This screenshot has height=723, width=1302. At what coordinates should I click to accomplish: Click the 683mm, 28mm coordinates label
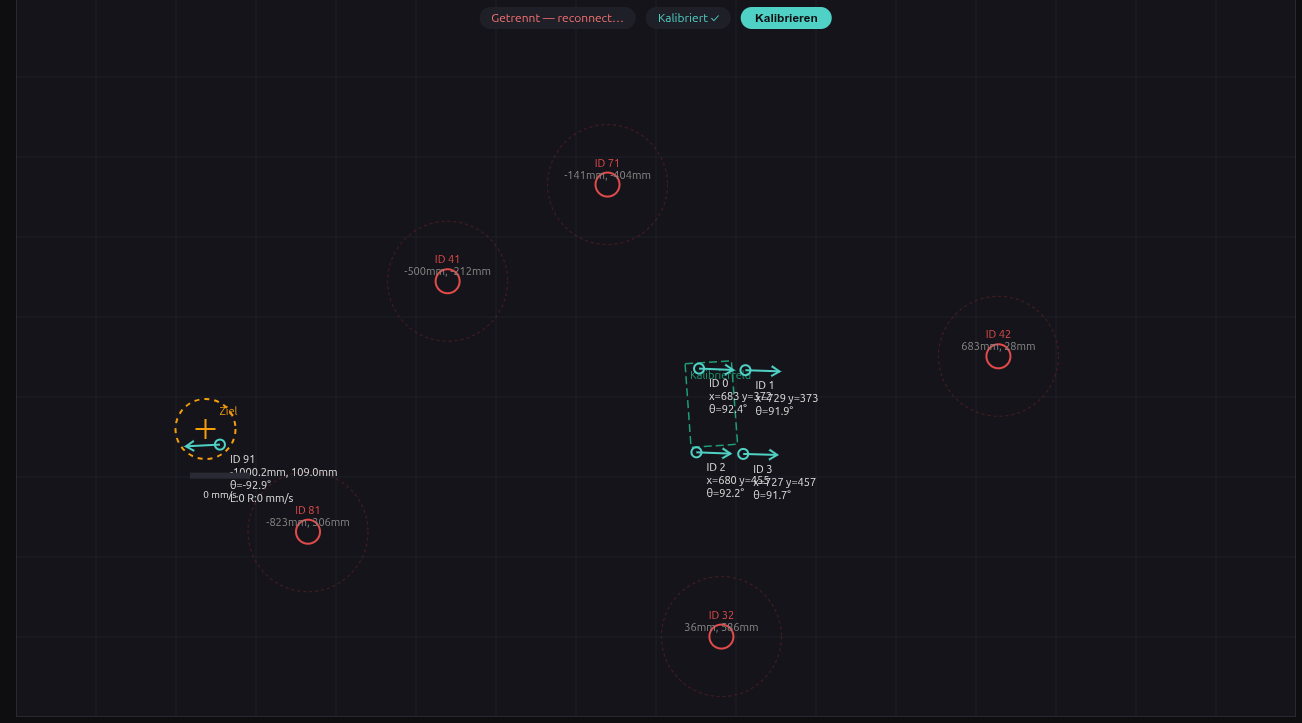[x=998, y=347]
